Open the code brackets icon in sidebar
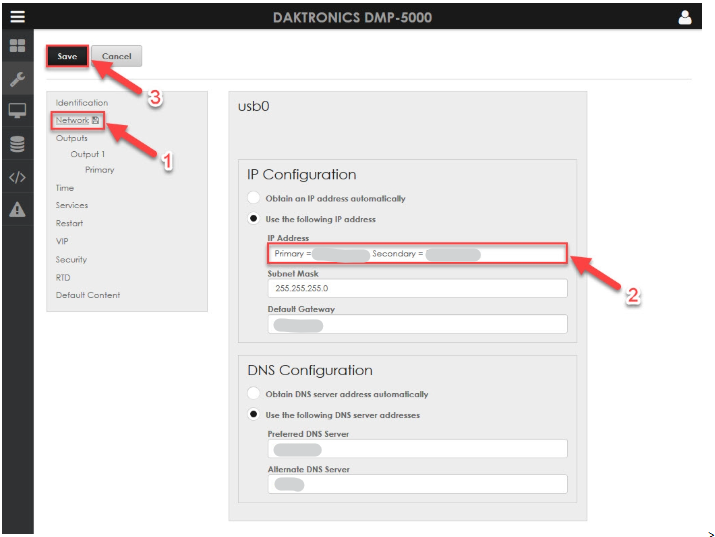This screenshot has height=537, width=715. point(16,177)
